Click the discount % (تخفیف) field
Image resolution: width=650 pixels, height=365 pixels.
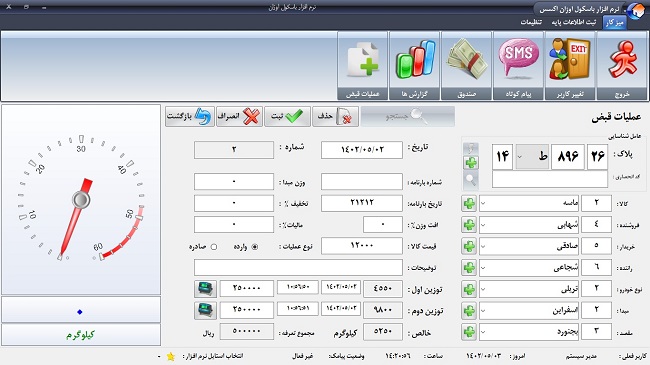click(x=234, y=203)
